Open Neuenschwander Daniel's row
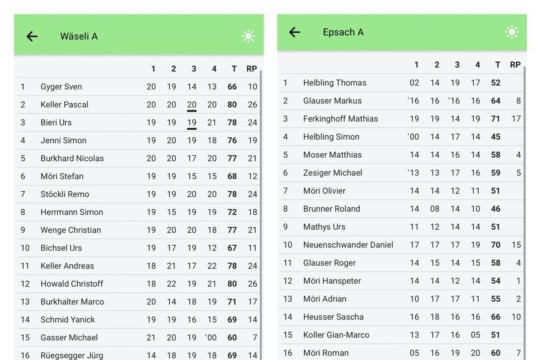The image size is (540, 360). coord(402,245)
